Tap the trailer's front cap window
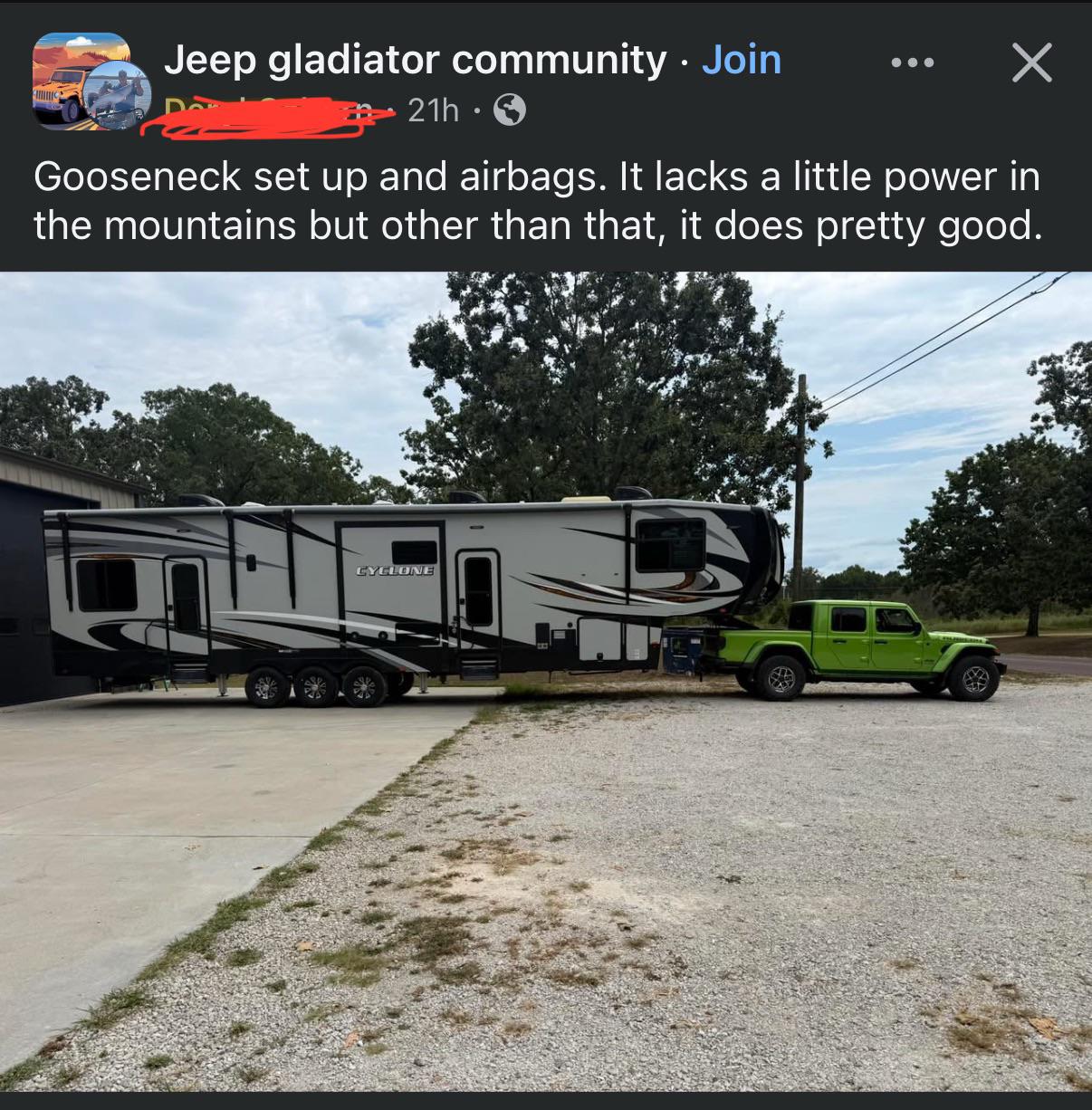The width and height of the screenshot is (1092, 1110). (670, 544)
